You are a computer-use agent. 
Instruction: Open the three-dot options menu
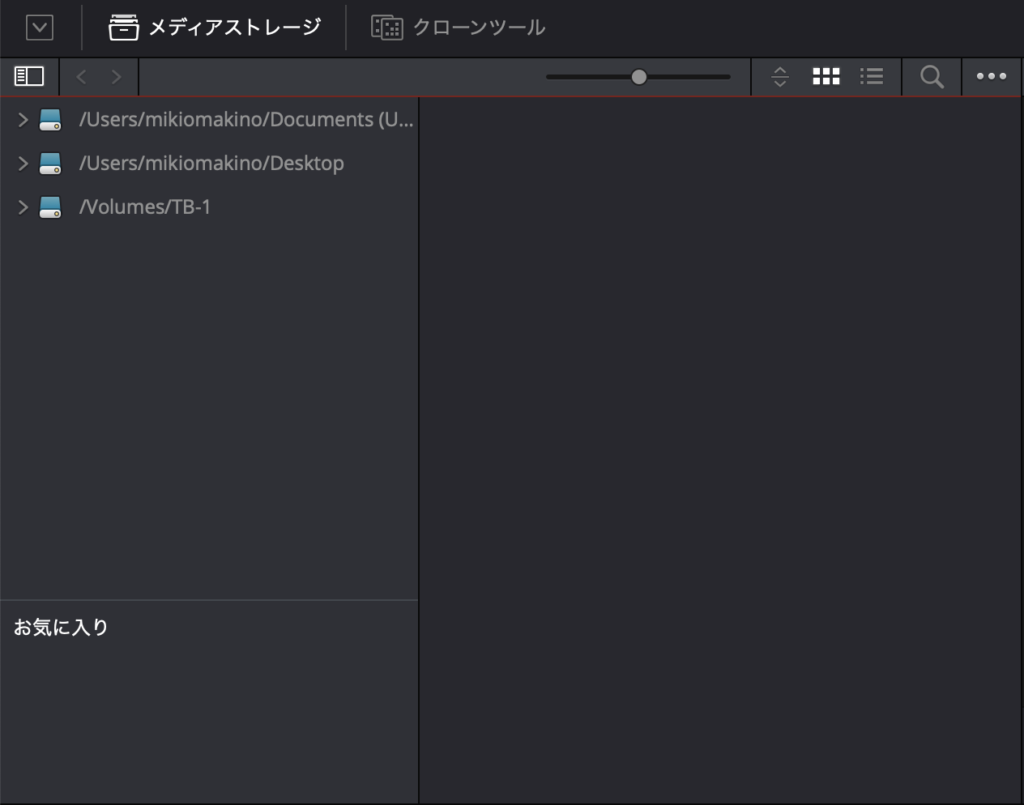[991, 76]
